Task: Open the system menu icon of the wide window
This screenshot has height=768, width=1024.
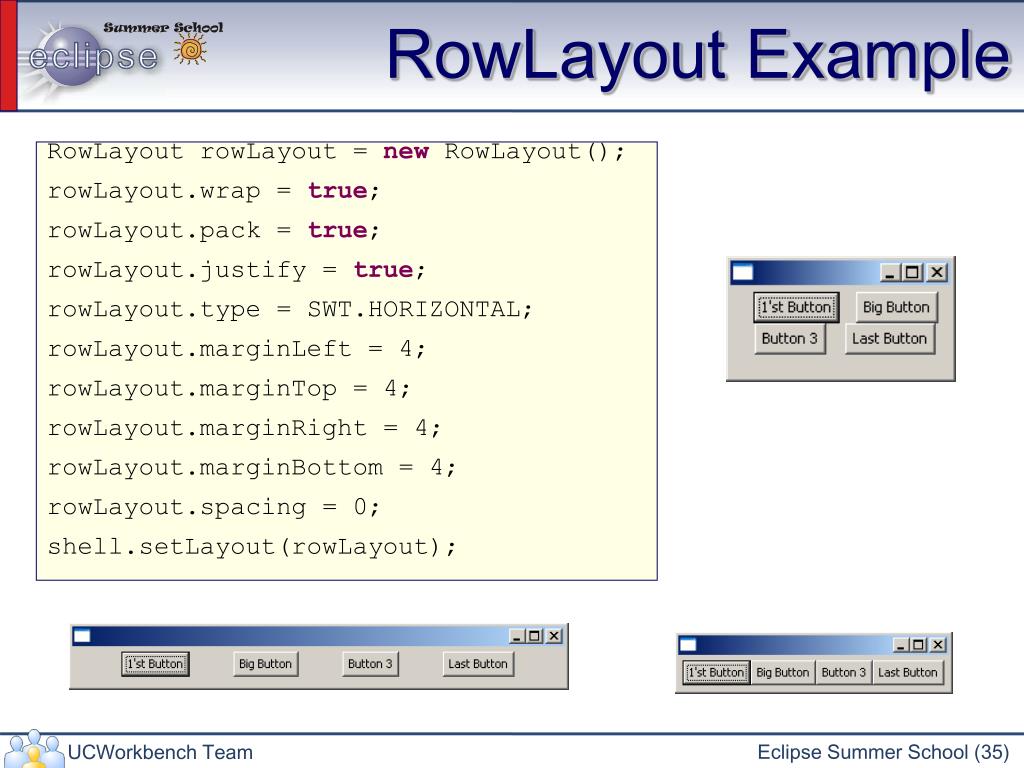Action: click(82, 635)
